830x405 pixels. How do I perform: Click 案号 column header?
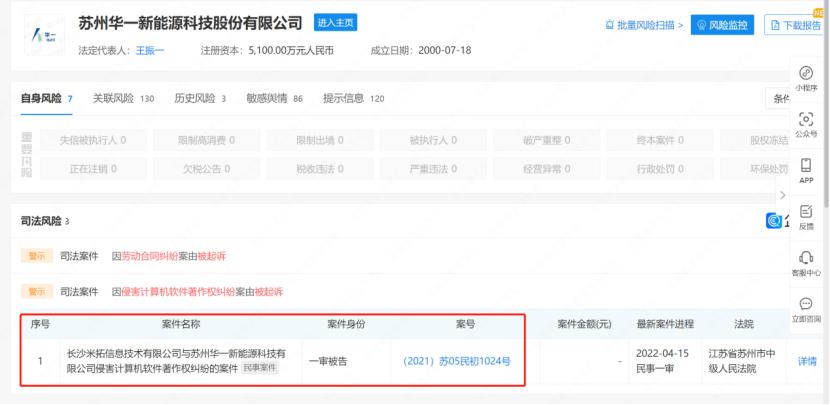[465, 324]
